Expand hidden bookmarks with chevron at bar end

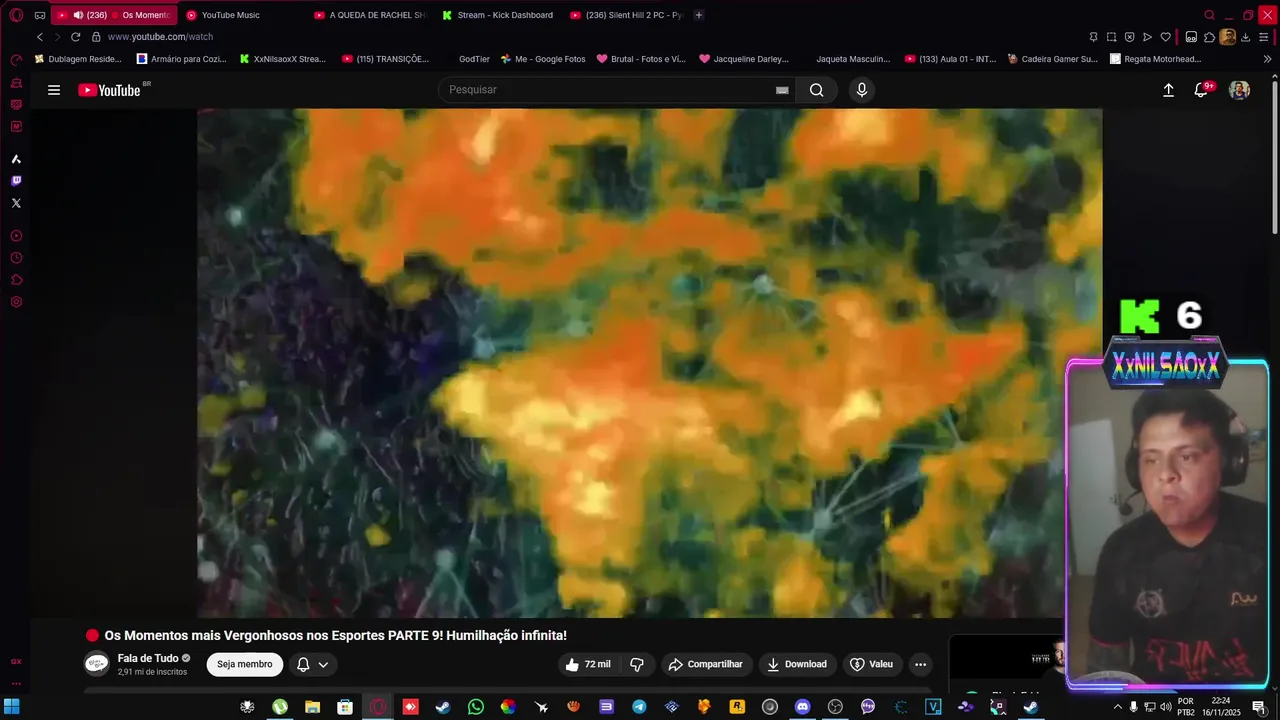click(x=1267, y=59)
